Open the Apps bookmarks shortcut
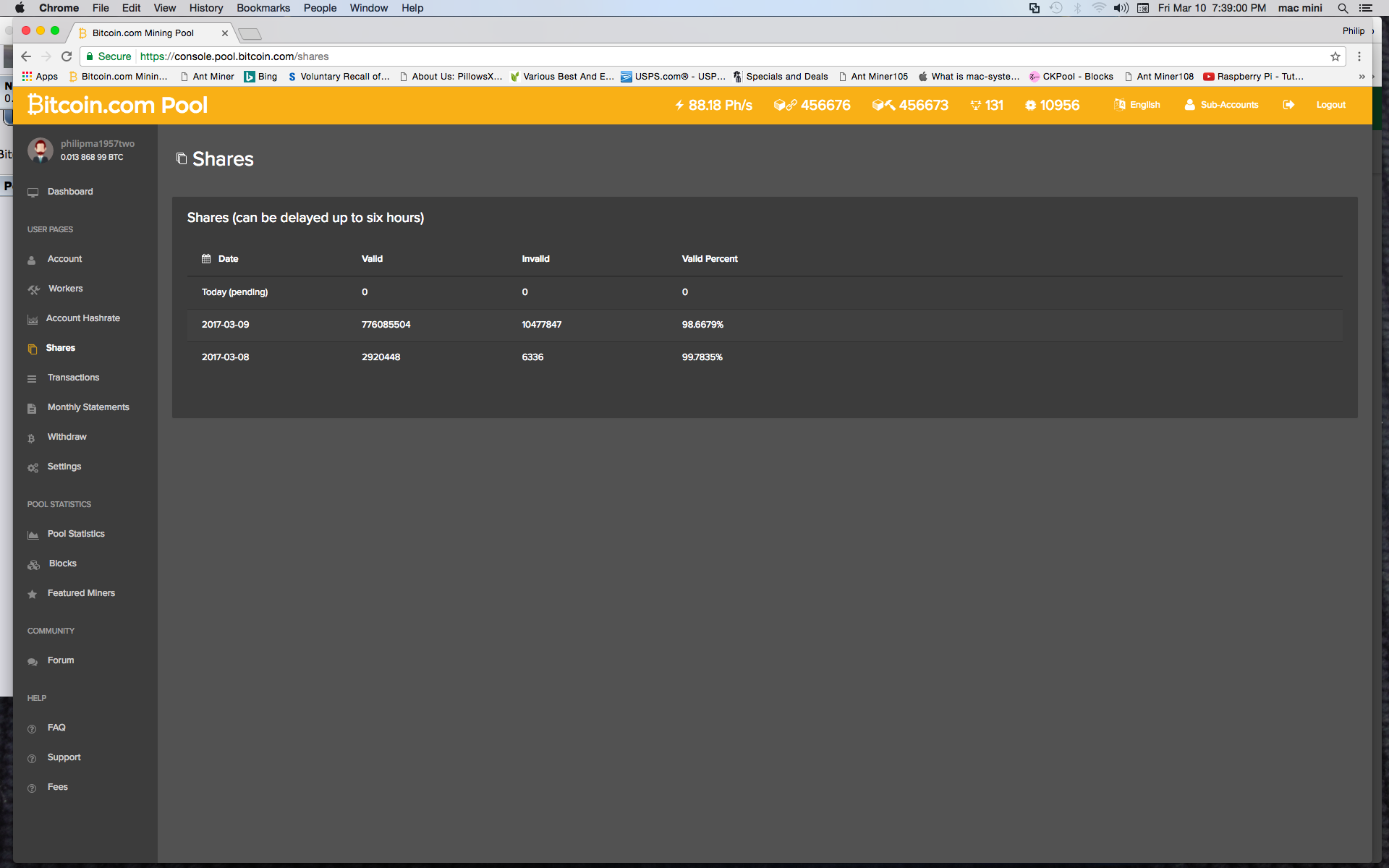The height and width of the screenshot is (868, 1389). pyautogui.click(x=40, y=77)
